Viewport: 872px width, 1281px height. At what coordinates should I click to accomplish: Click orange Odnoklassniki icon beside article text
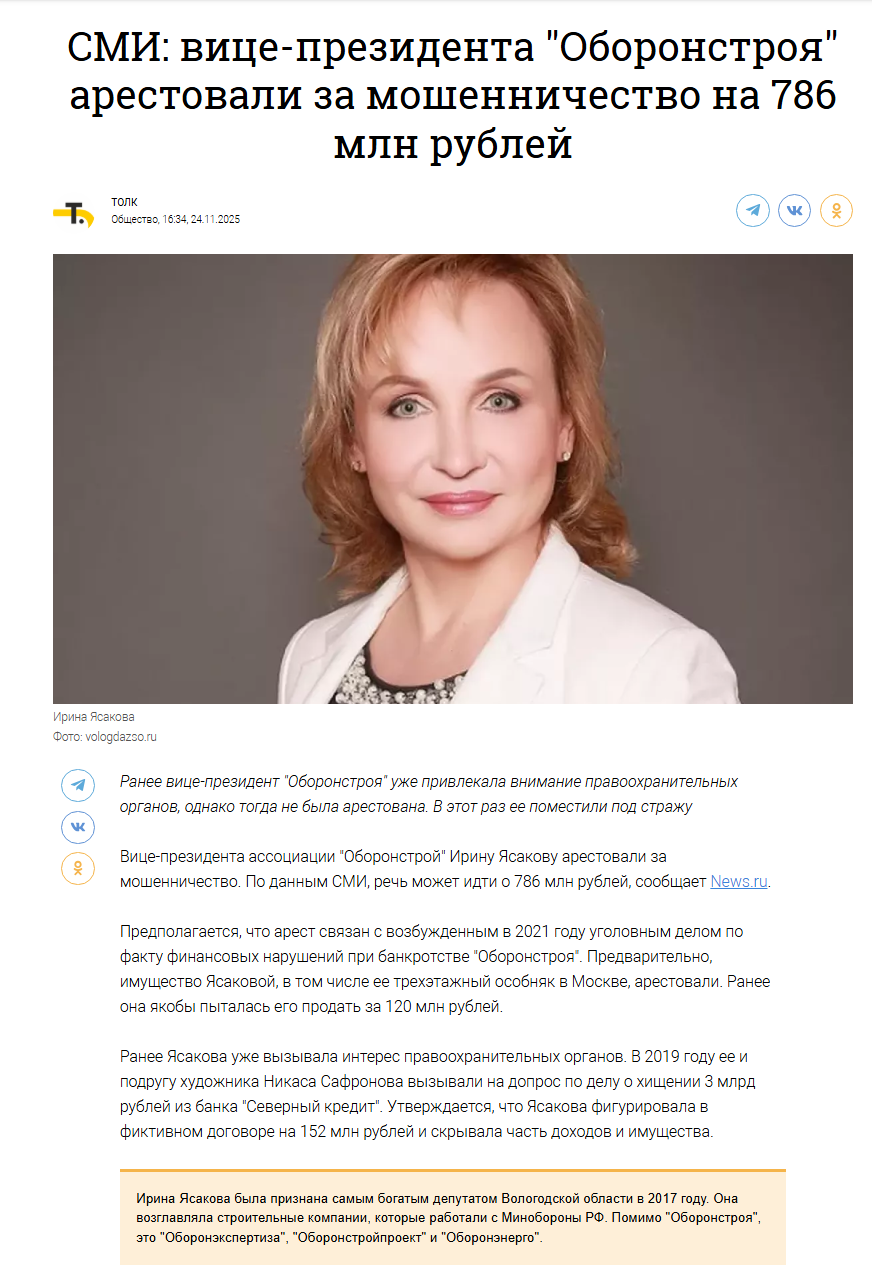pyautogui.click(x=78, y=868)
